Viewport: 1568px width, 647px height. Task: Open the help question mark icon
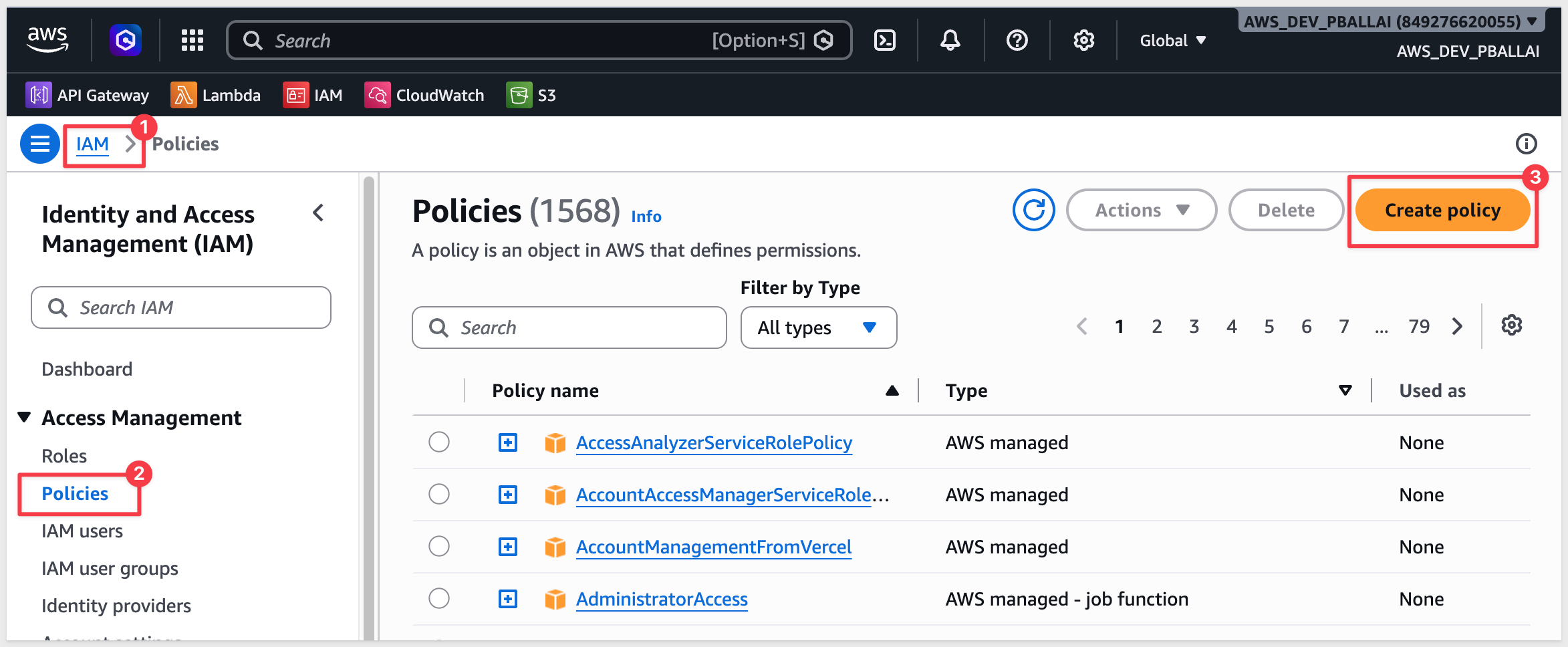[1017, 40]
